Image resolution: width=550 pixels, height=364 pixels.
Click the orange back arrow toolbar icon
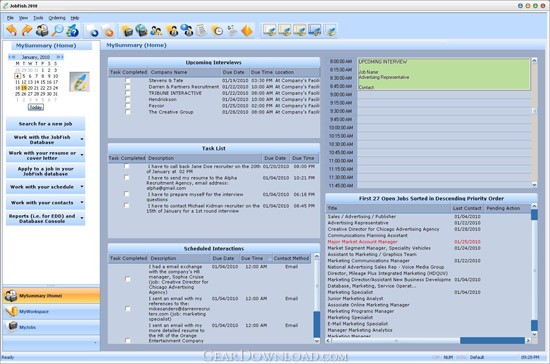tap(12, 31)
